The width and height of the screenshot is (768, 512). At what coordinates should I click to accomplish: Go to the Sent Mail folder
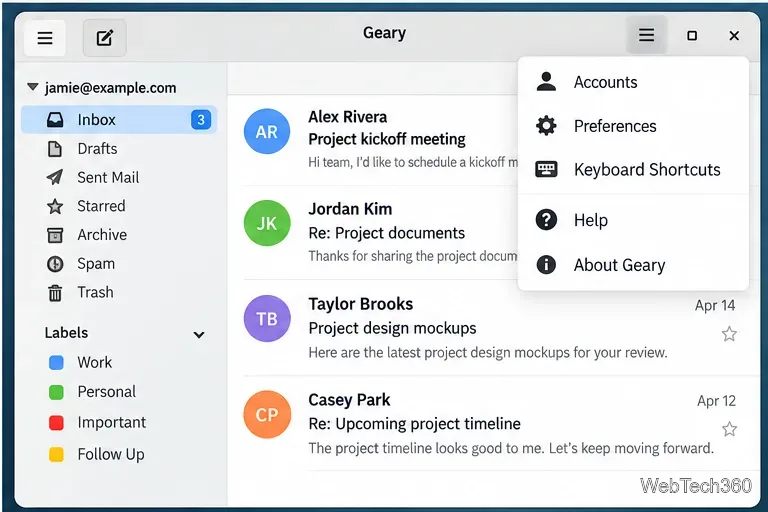pos(119,177)
